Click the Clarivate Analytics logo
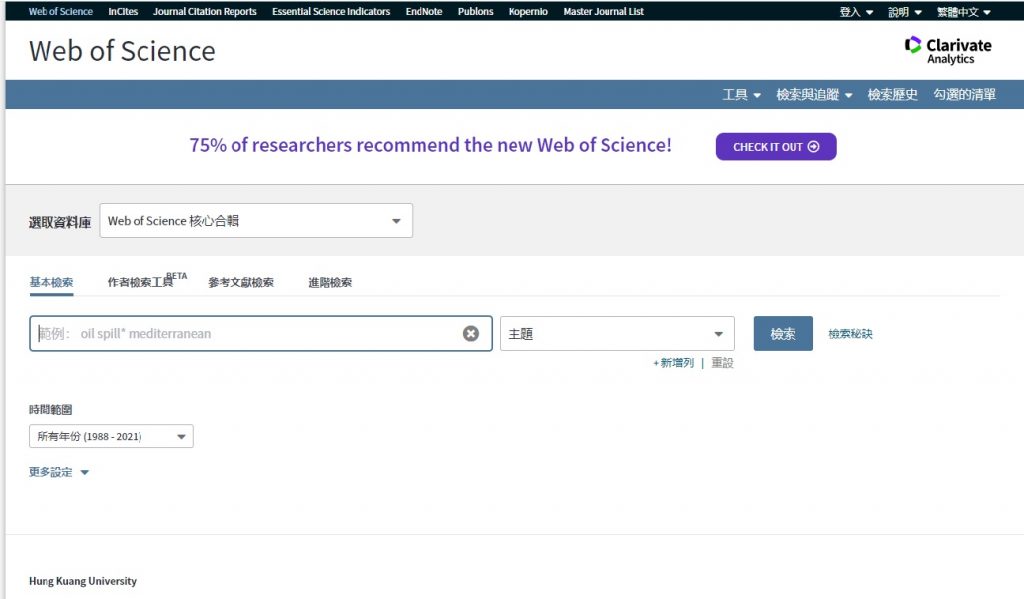 [x=948, y=50]
